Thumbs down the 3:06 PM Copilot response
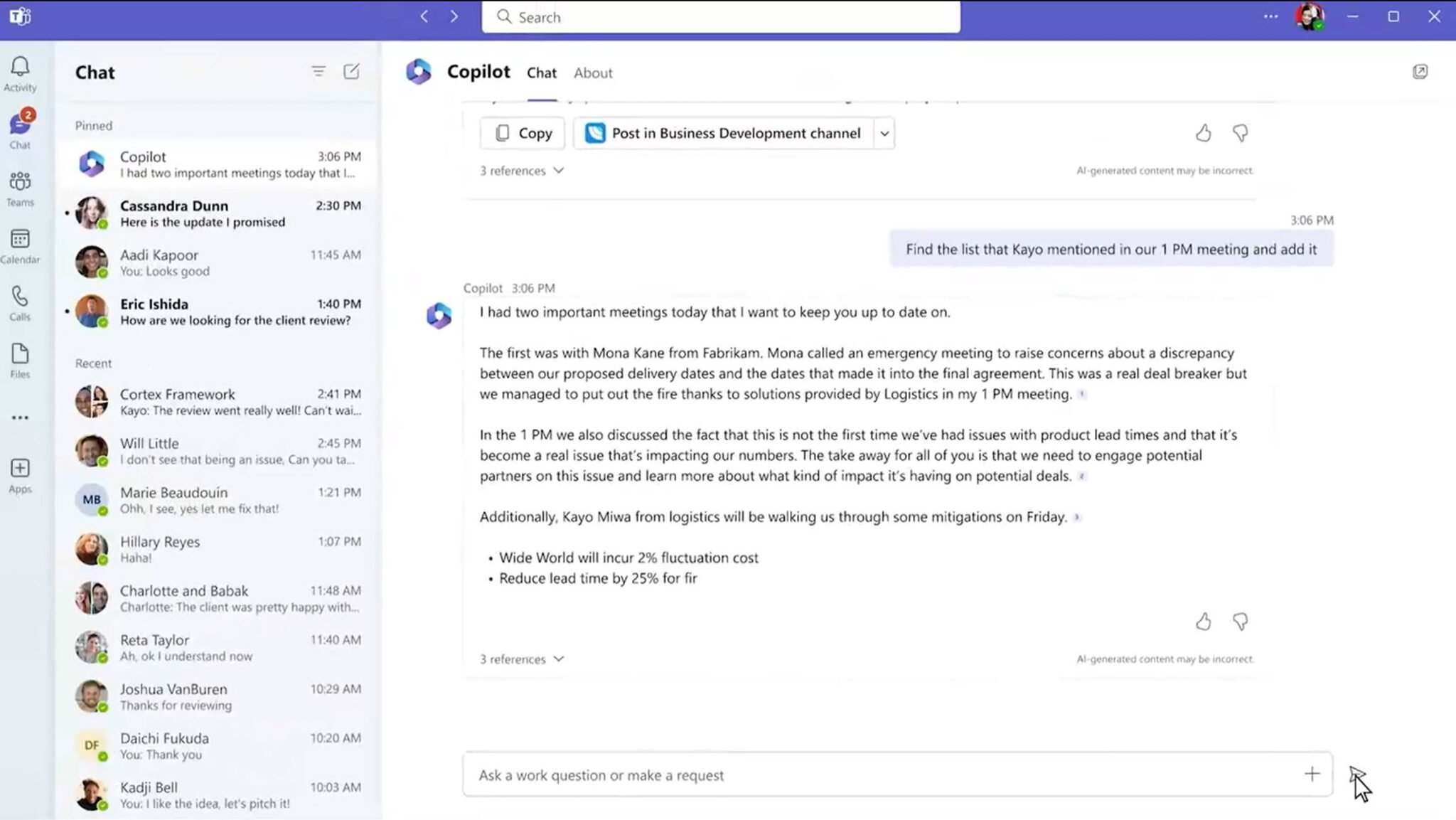The height and width of the screenshot is (820, 1456). (x=1240, y=622)
